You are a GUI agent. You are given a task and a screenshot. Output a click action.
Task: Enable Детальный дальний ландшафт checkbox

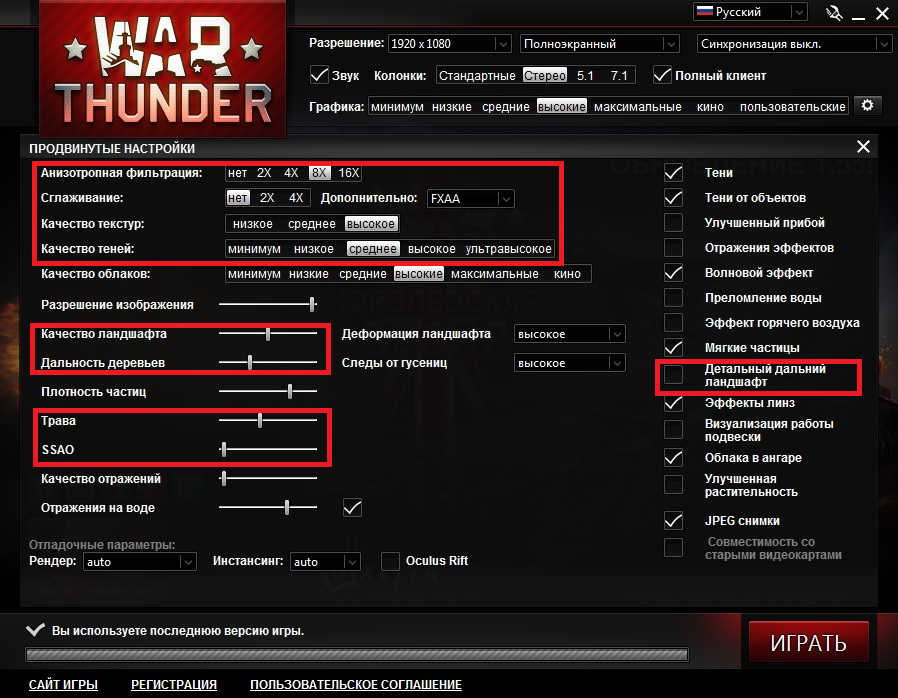click(x=674, y=374)
